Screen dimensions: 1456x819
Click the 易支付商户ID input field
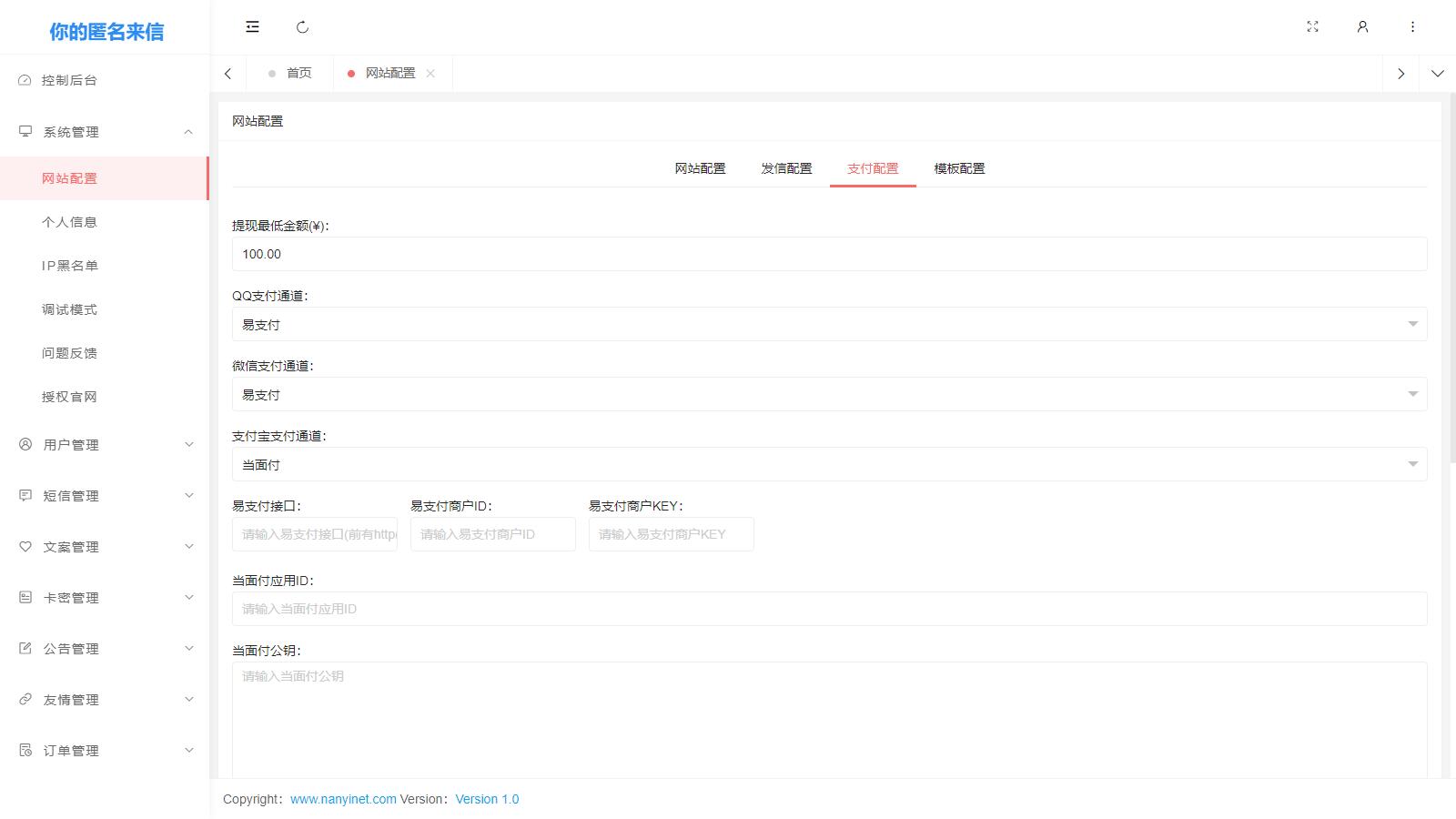[x=492, y=534]
